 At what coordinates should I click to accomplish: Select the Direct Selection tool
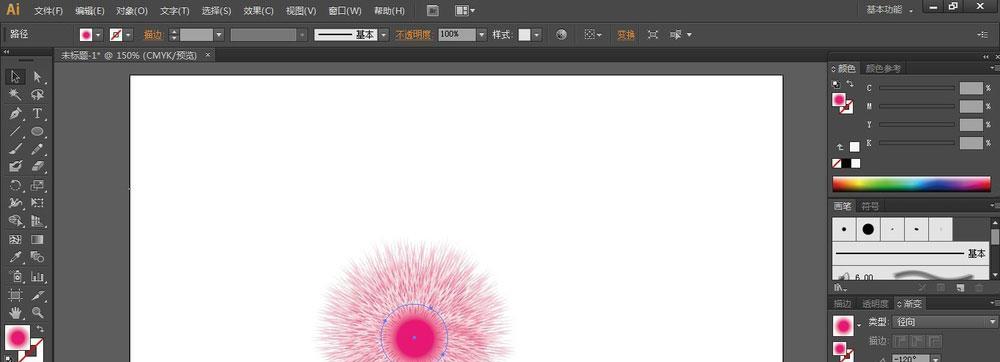38,77
